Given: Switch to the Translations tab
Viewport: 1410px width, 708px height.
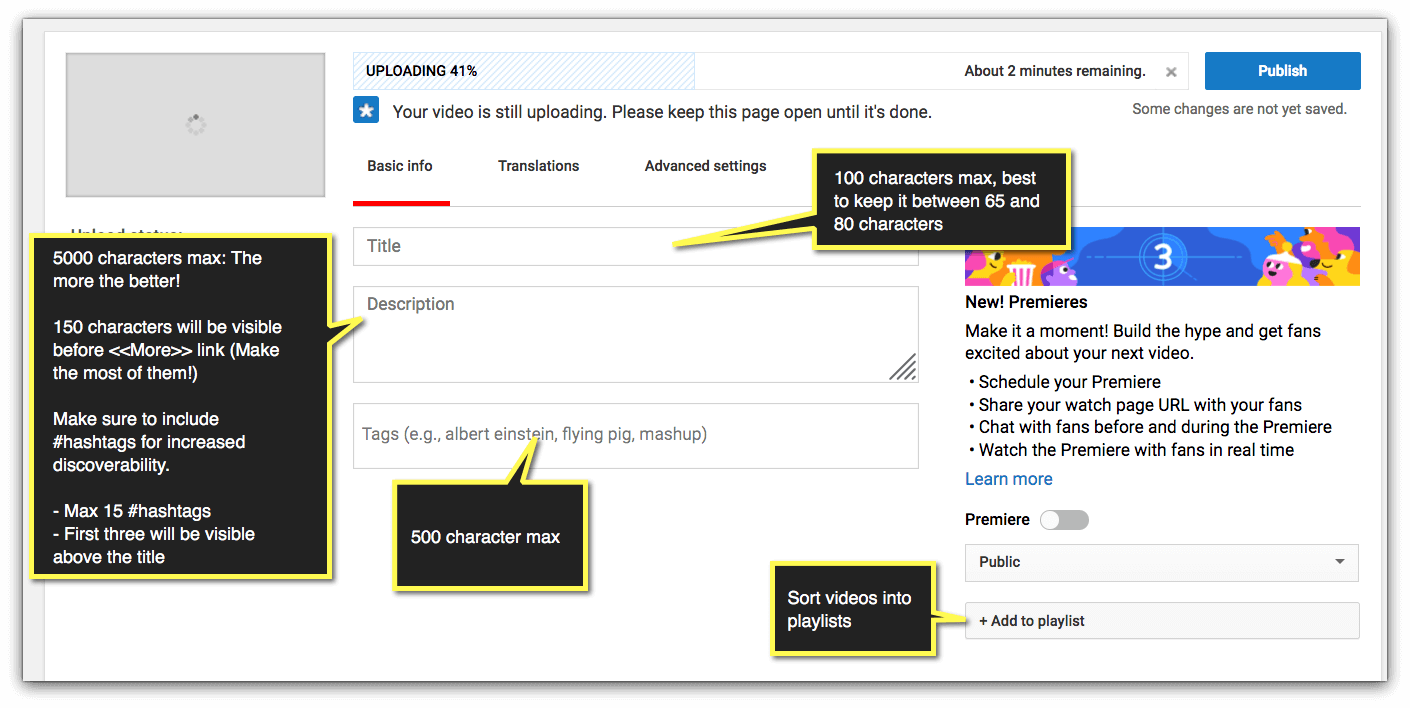Looking at the screenshot, I should (538, 166).
